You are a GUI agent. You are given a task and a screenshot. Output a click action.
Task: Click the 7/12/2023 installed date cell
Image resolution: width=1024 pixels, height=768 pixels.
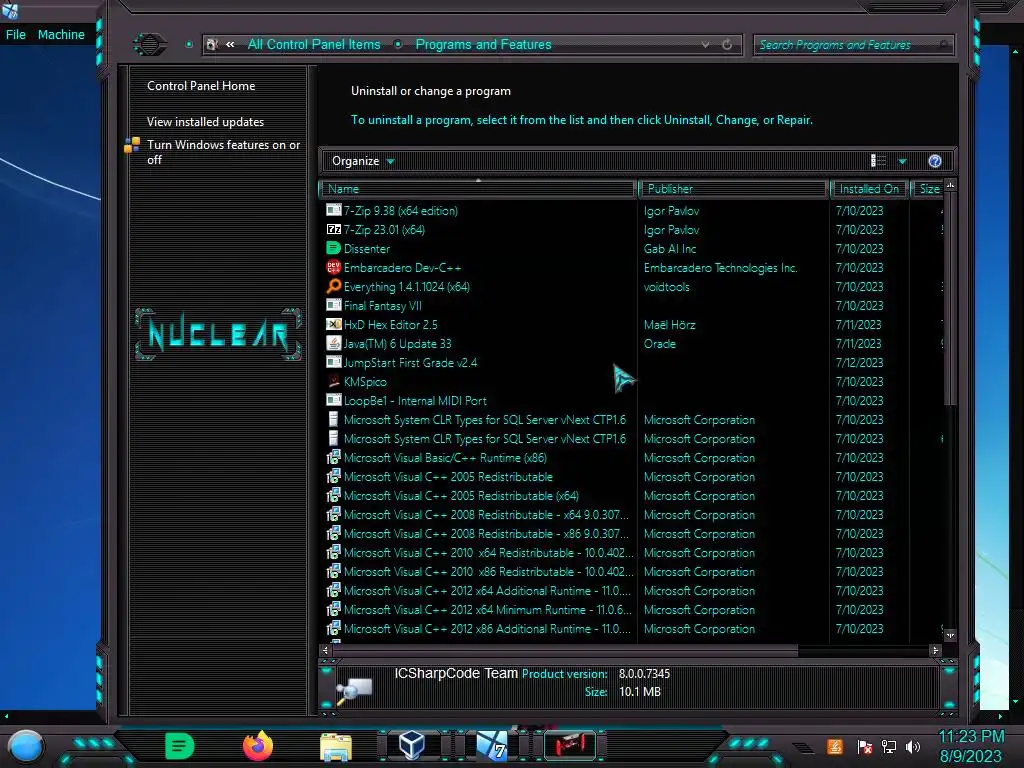click(x=859, y=362)
